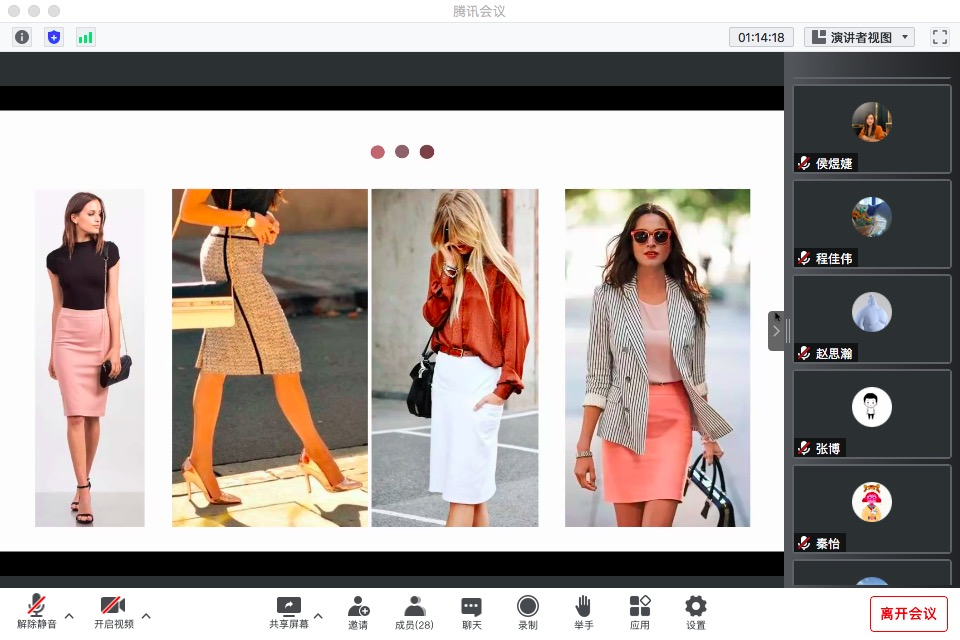The height and width of the screenshot is (640, 960).
Task: Click the blue security shield icon
Action: tap(54, 37)
